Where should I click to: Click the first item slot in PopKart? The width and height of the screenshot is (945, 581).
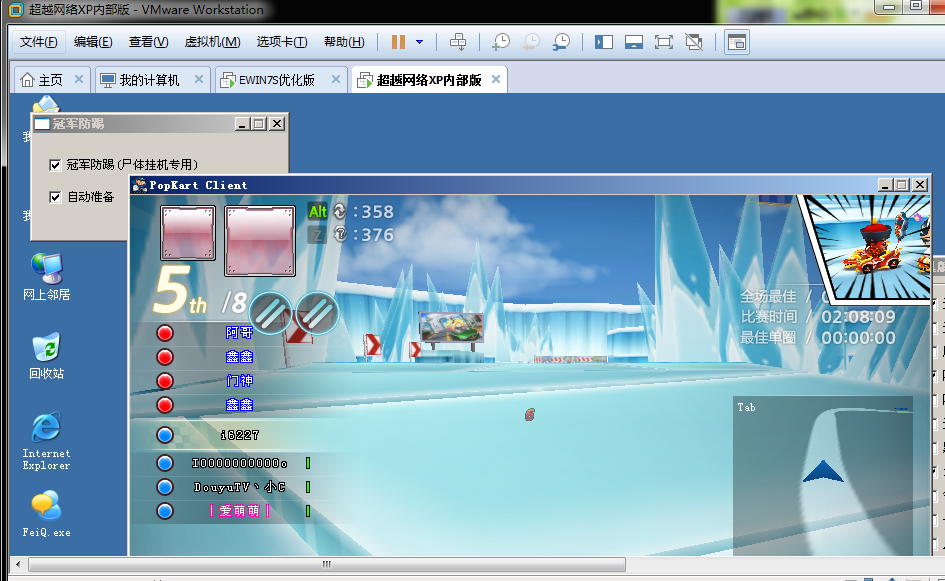[188, 233]
